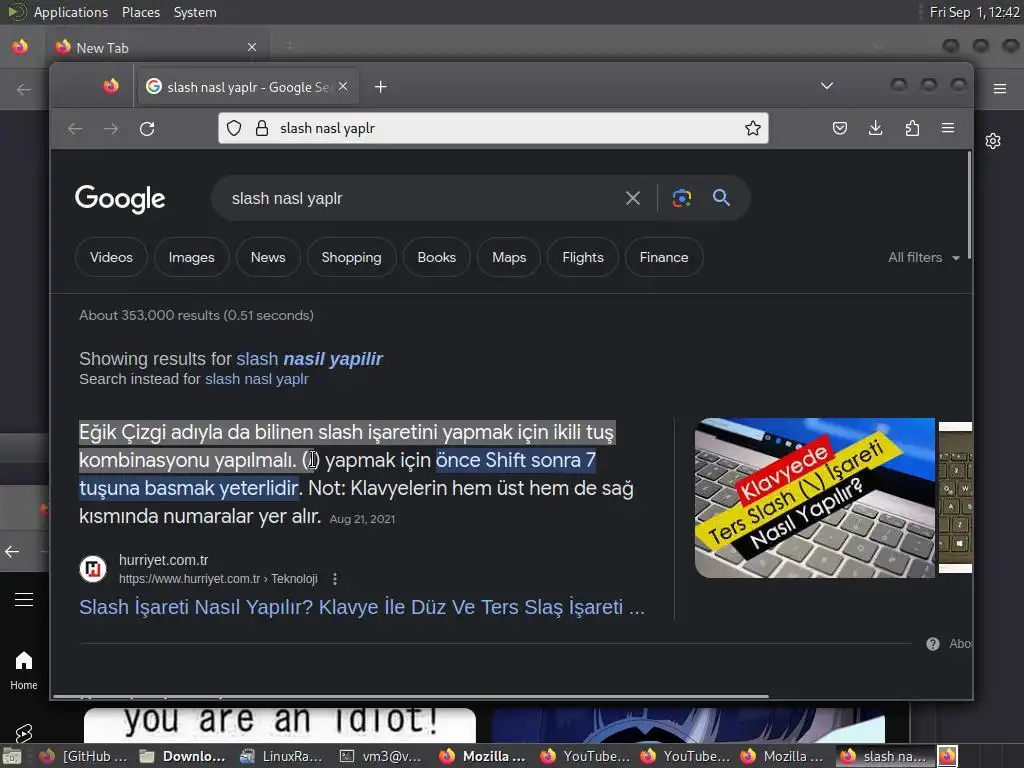This screenshot has height=768, width=1024.
Task: Close the slash nasl yaplr tab
Action: pos(343,86)
